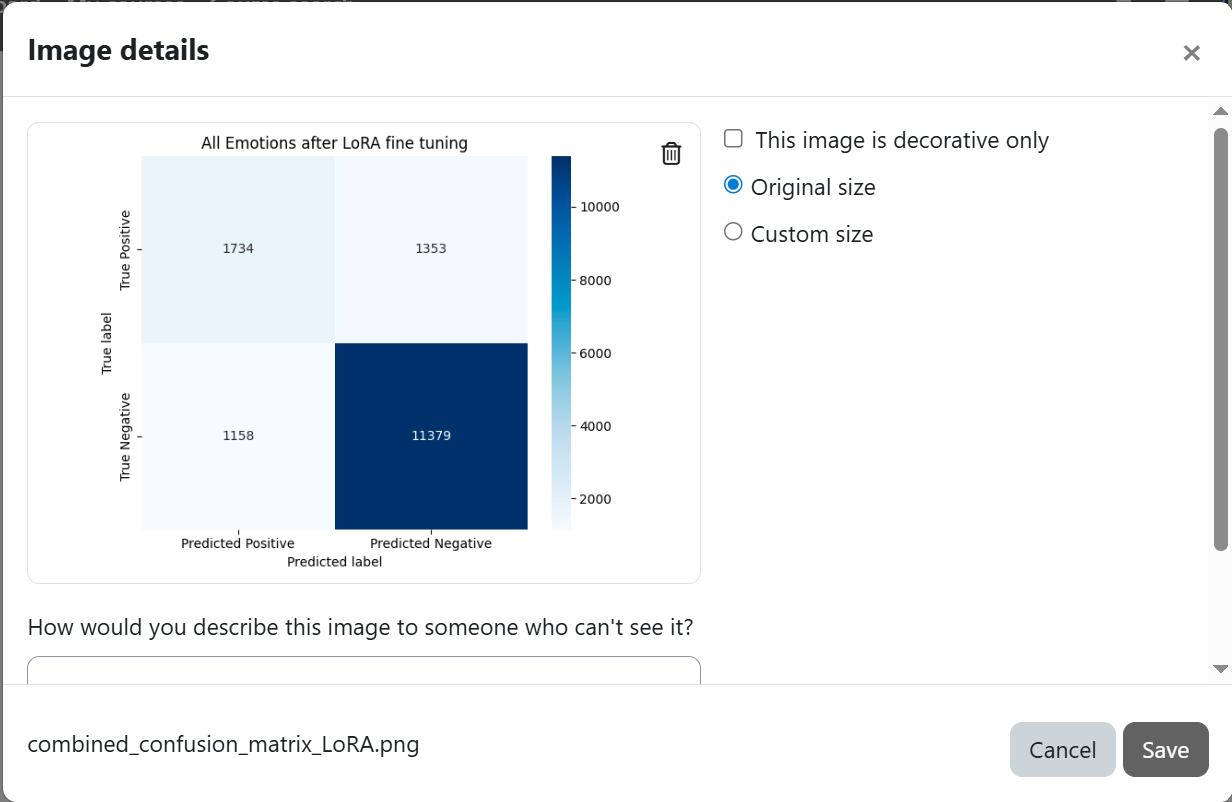Close the Image details dialog
The image size is (1232, 802).
tap(1191, 53)
